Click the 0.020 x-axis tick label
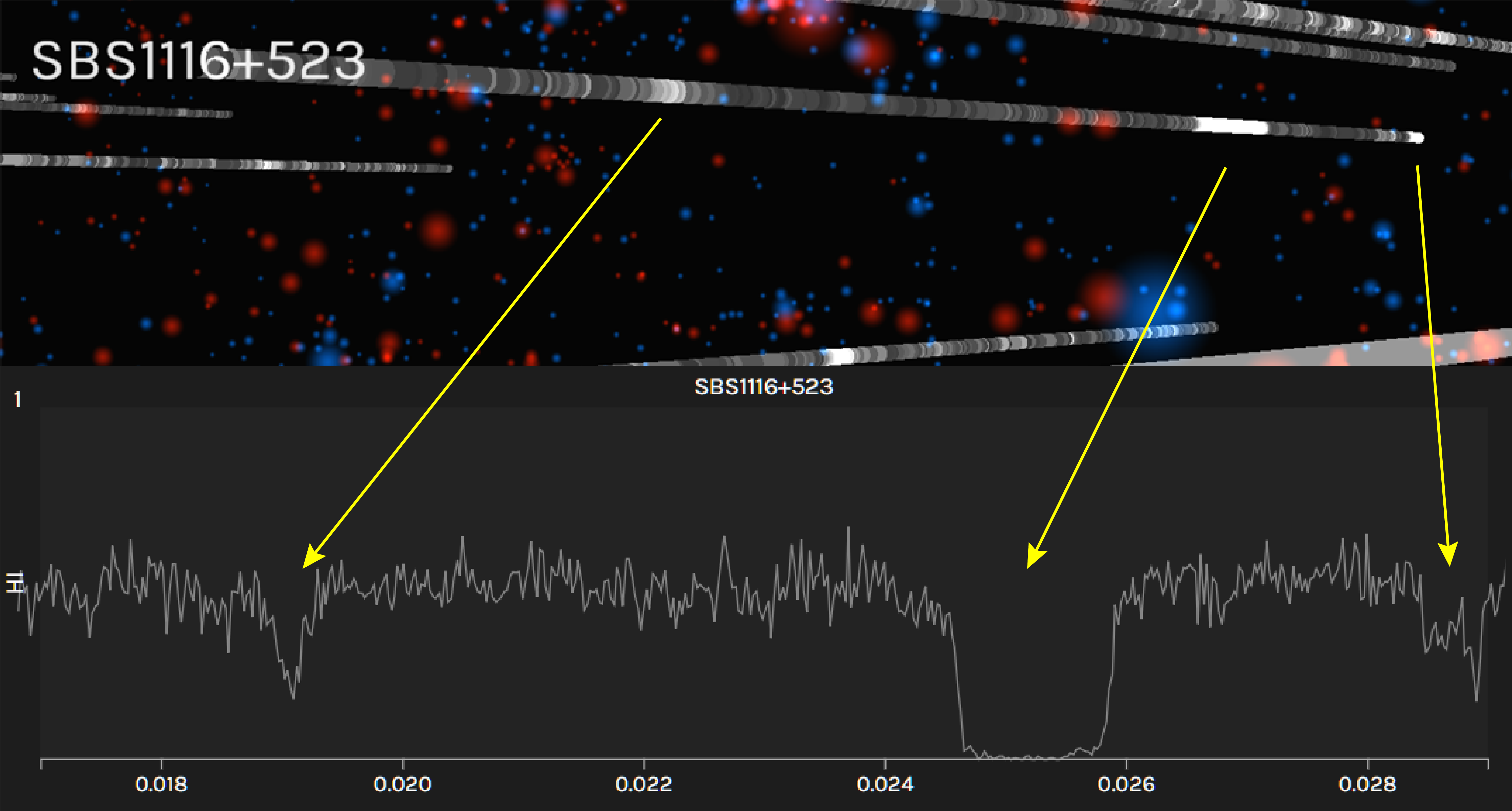 pos(402,784)
